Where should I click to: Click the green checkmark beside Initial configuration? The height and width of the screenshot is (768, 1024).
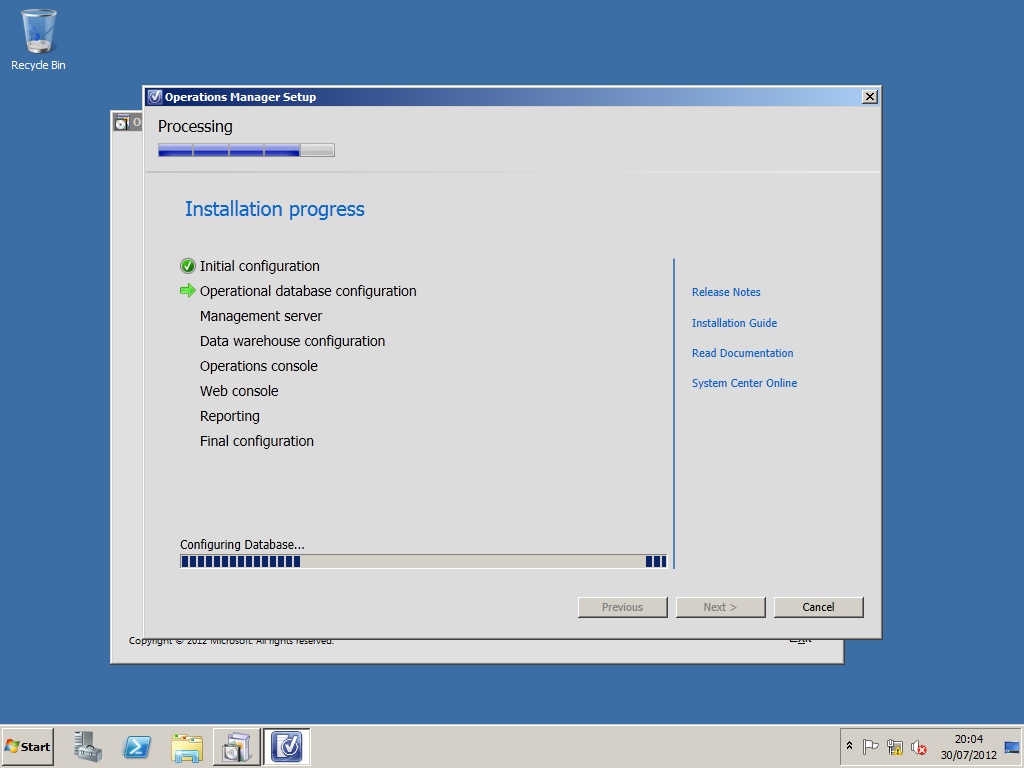point(187,266)
